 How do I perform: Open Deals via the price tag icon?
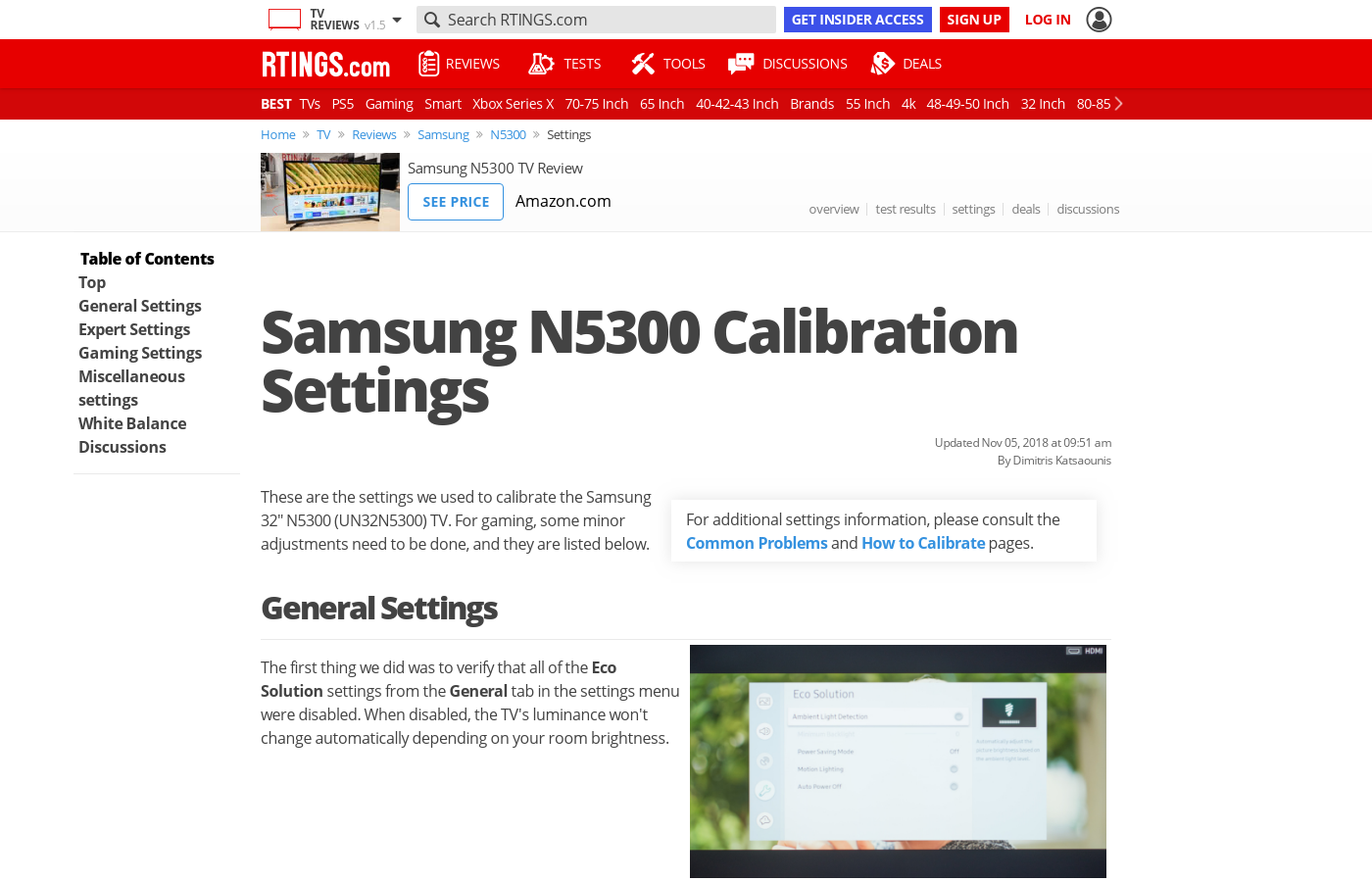coord(883,64)
